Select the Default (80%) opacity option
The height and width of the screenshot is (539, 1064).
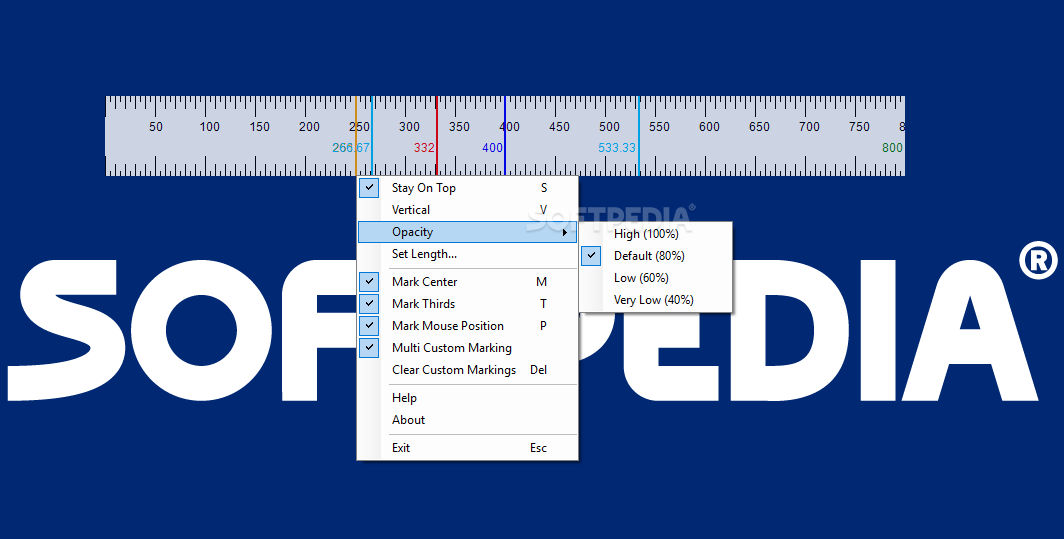coord(656,256)
